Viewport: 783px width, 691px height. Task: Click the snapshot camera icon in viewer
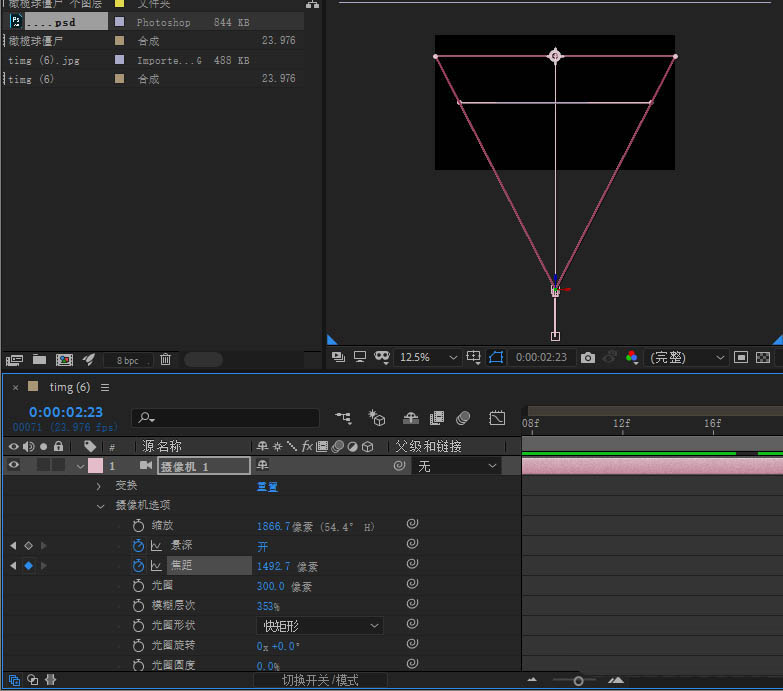[x=588, y=357]
